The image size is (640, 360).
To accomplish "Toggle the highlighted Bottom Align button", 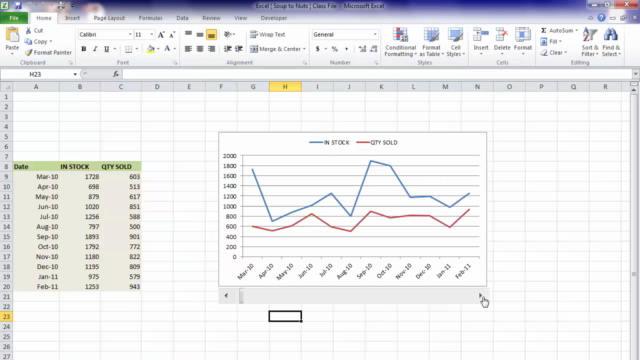I will [x=211, y=35].
